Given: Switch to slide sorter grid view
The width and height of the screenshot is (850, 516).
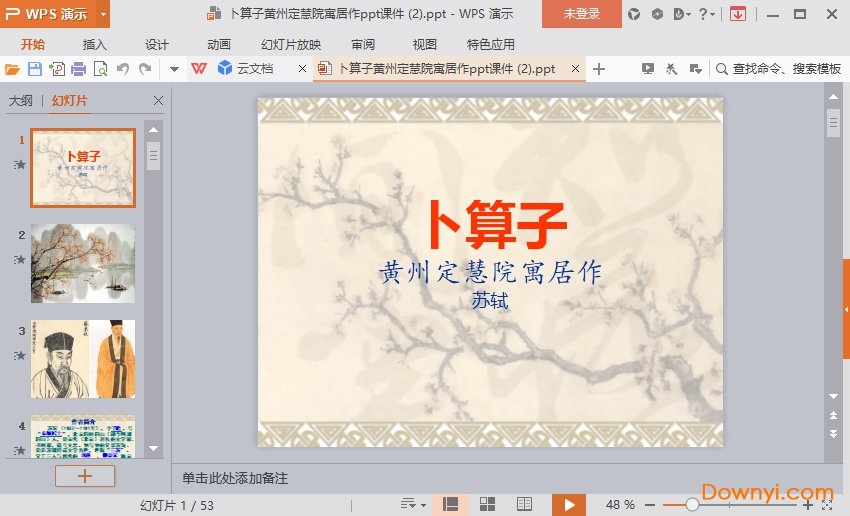Looking at the screenshot, I should click(x=487, y=505).
